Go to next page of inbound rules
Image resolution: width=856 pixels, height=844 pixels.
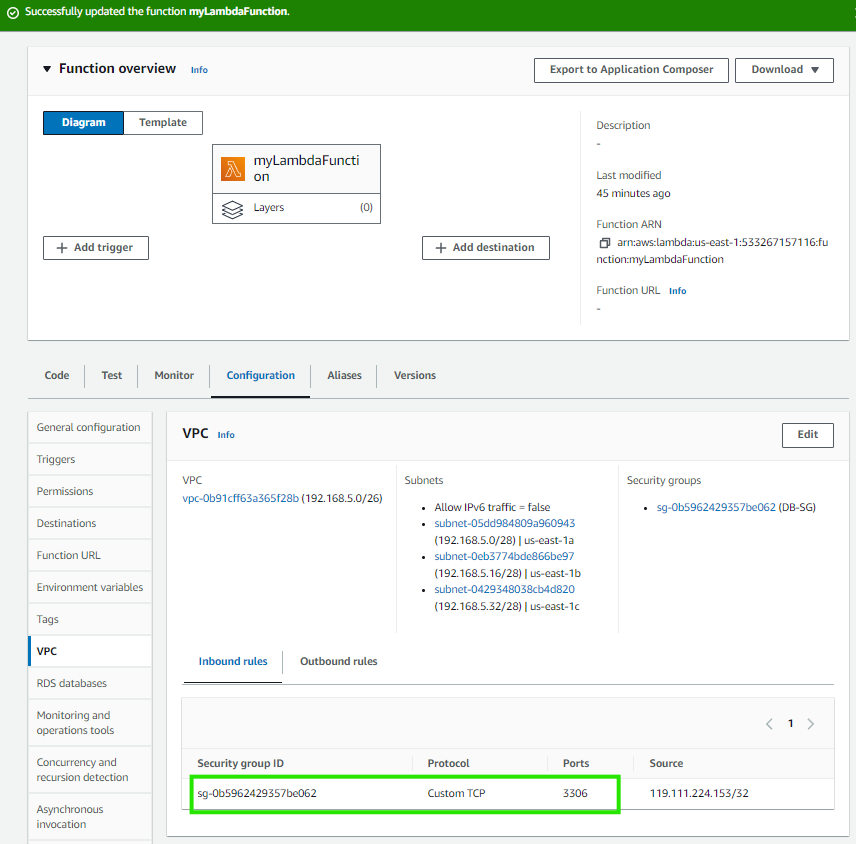tap(811, 723)
